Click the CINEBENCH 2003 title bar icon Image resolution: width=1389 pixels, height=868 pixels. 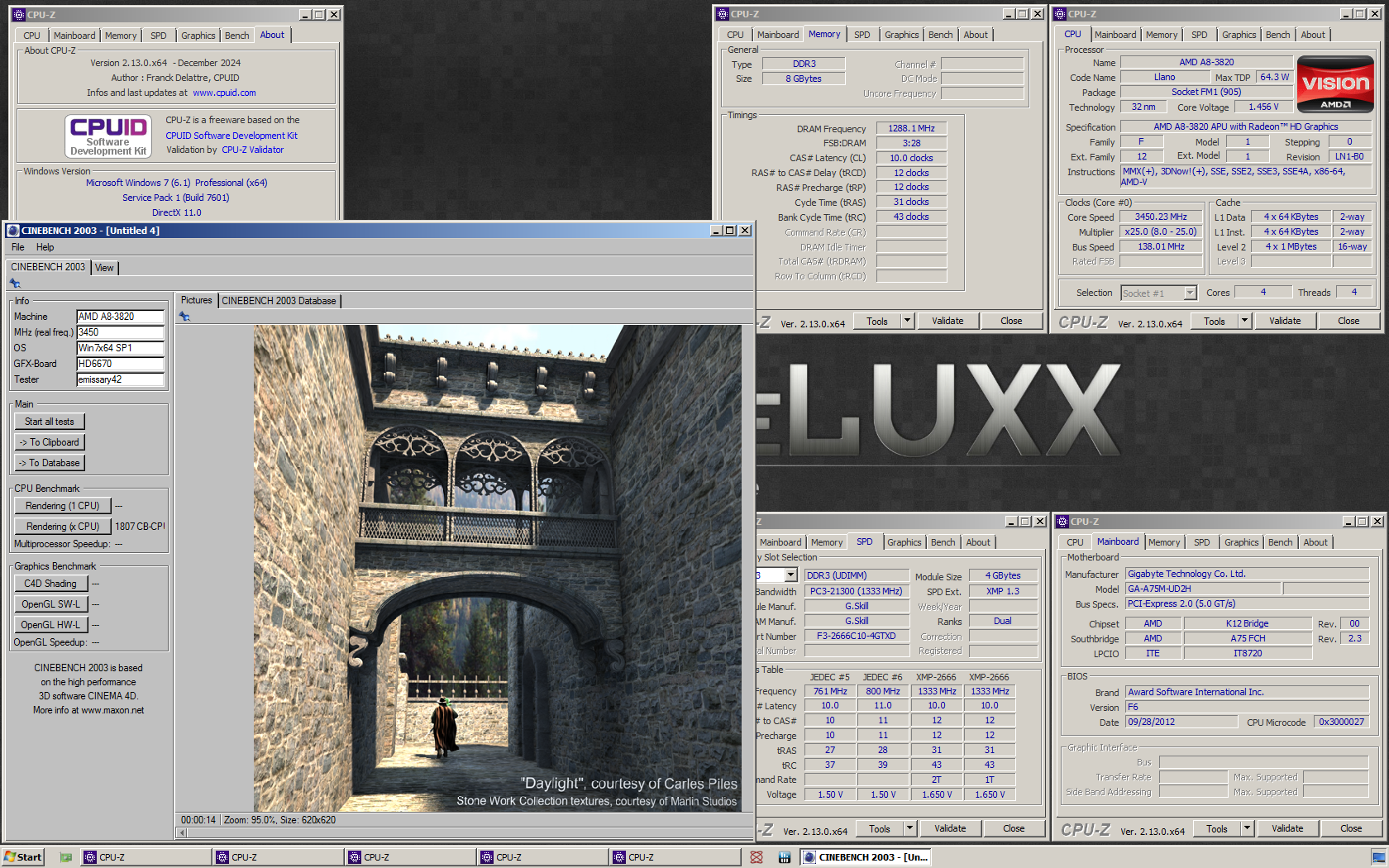tap(13, 231)
